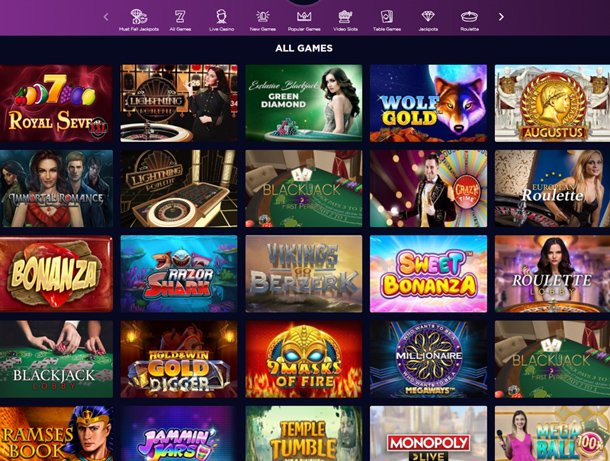Launch the Wolf Gold slot game
This screenshot has width=610, height=461.
pyautogui.click(x=428, y=103)
